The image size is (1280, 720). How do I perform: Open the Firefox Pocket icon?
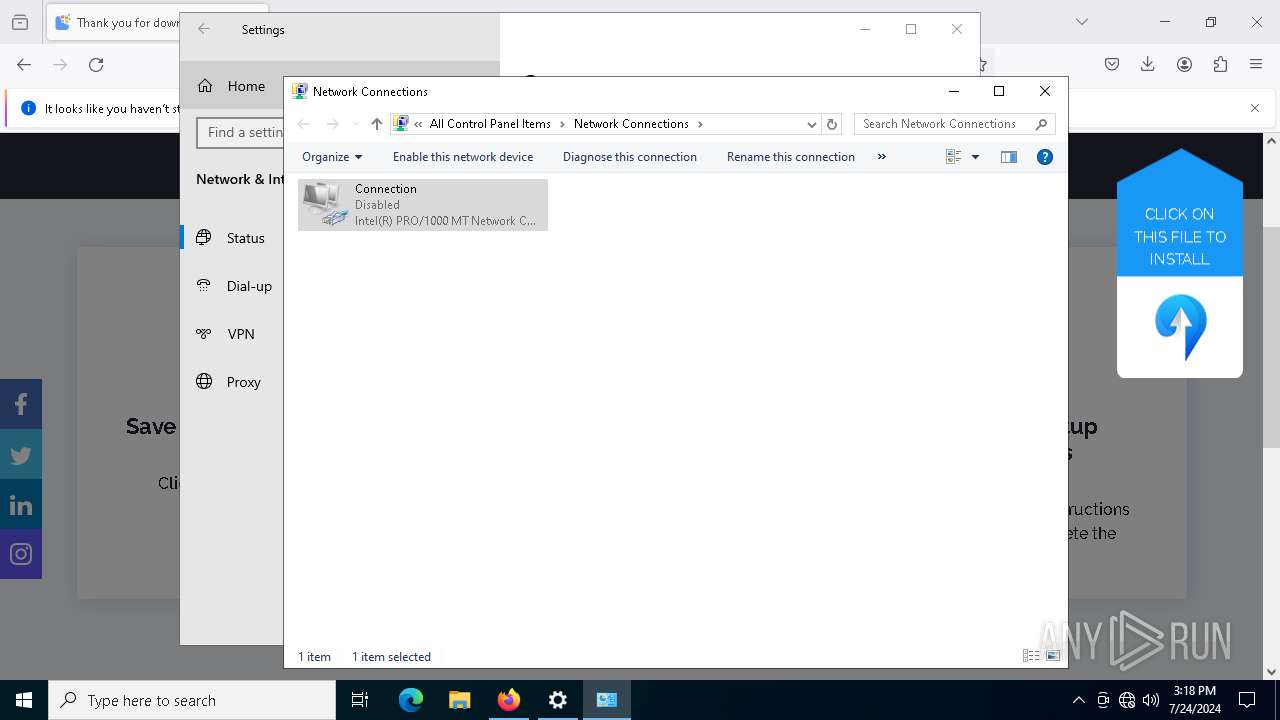pyautogui.click(x=1112, y=64)
